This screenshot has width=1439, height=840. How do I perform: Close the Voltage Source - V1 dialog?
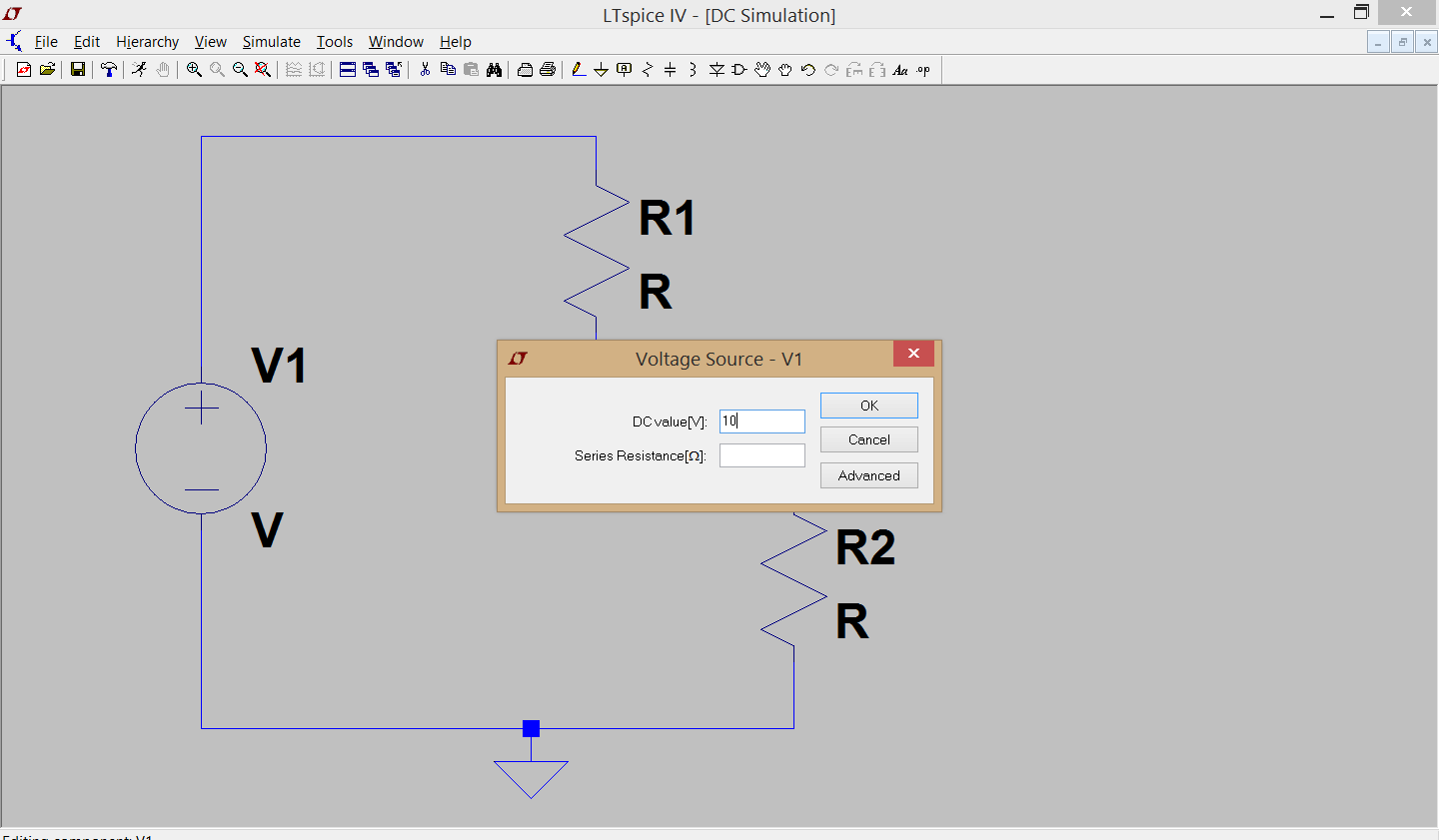pos(913,354)
